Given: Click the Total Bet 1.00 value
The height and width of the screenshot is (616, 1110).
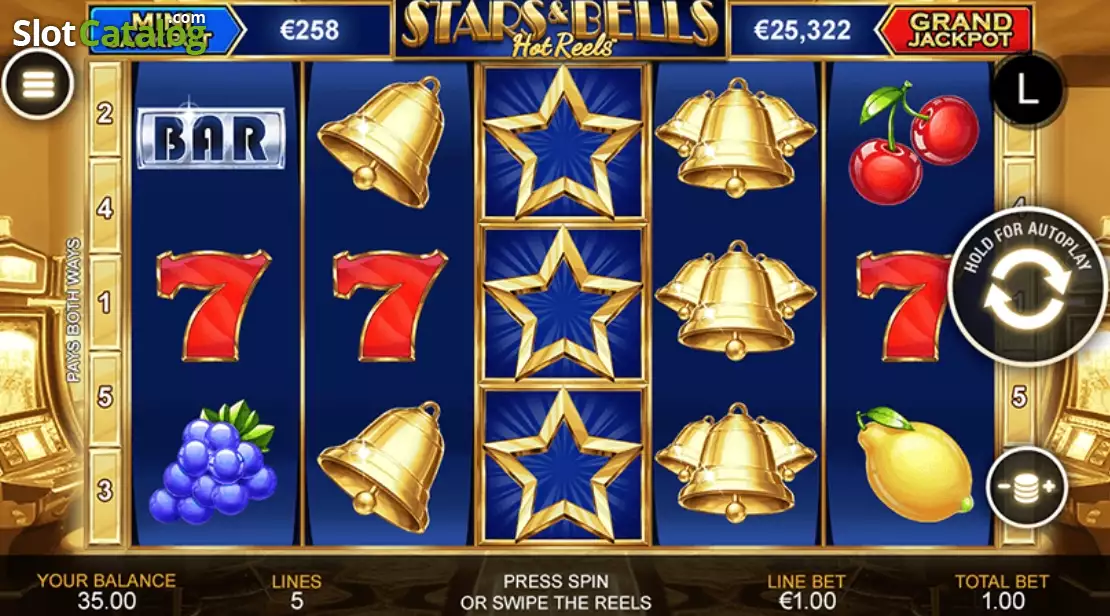Looking at the screenshot, I should coord(1002,601).
